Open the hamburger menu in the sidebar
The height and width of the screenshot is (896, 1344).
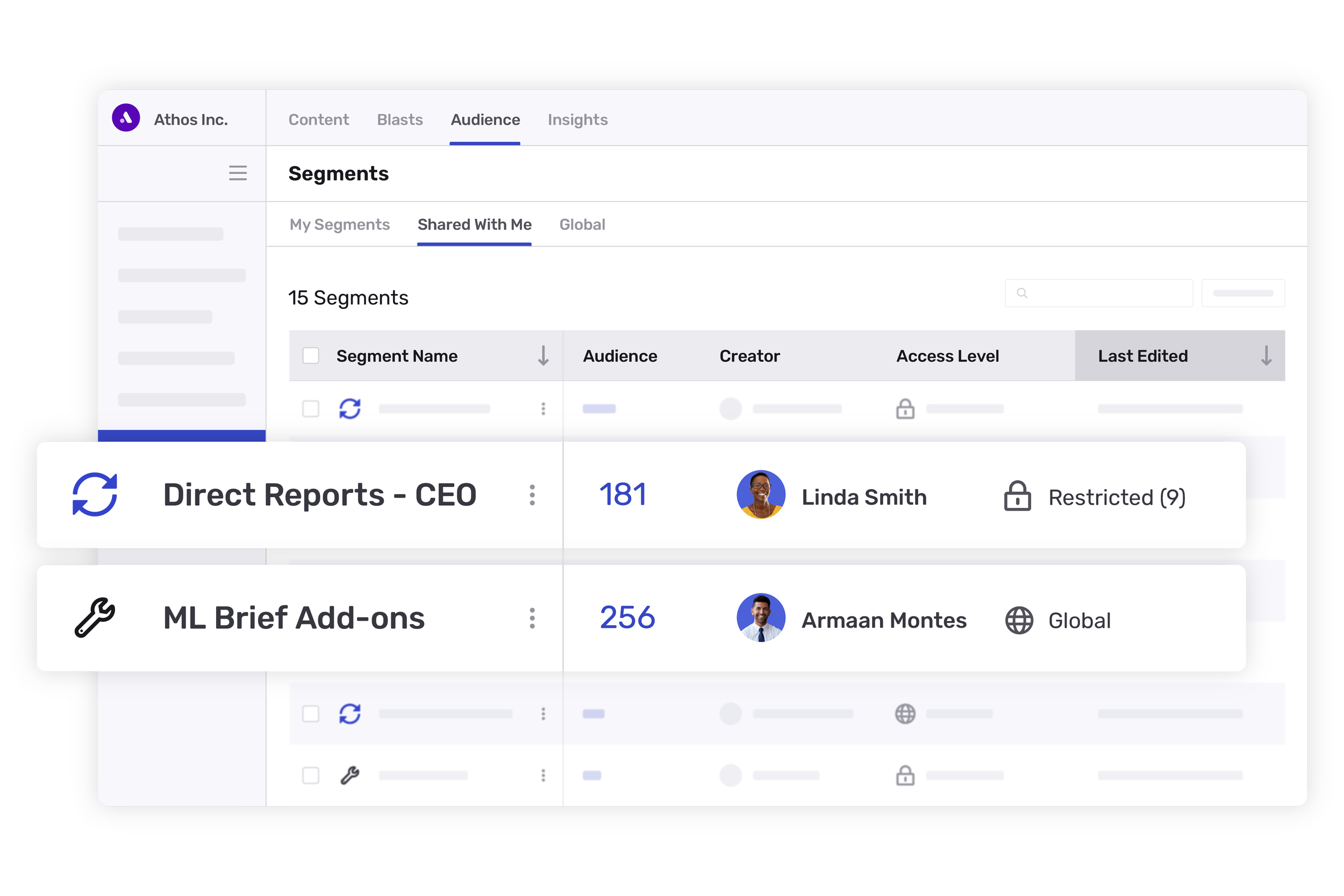pos(238,173)
